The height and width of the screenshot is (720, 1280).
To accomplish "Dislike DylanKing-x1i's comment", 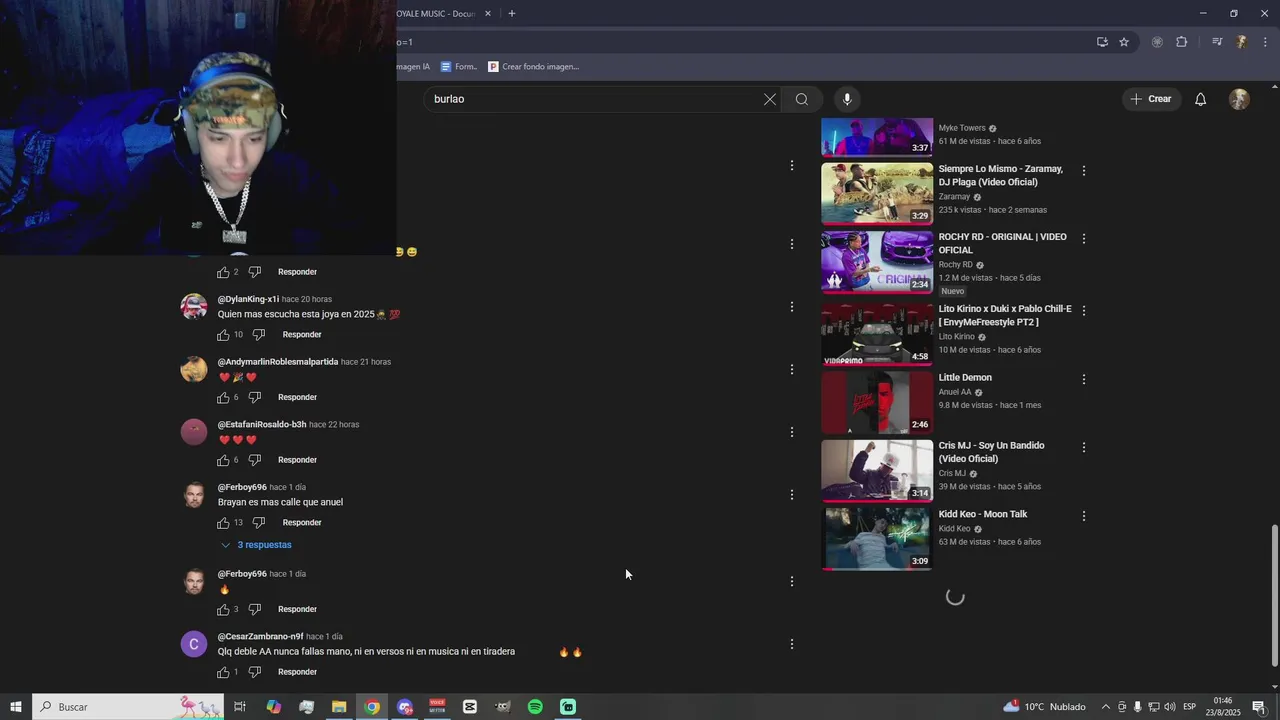I will pos(258,334).
